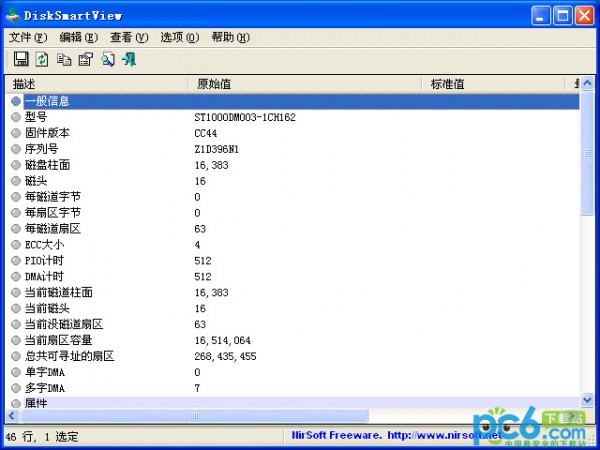Select the 多字DMA row
The height and width of the screenshot is (450, 600).
click(293, 388)
